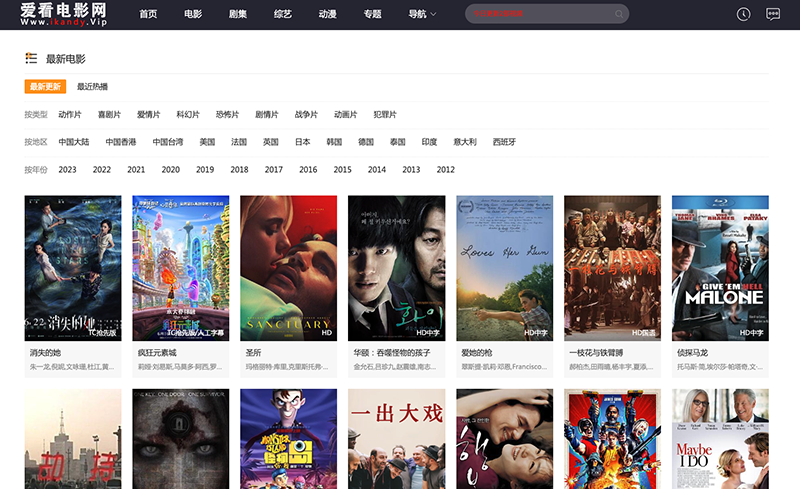Click the search magnifier icon
800x489 pixels.
coord(618,14)
